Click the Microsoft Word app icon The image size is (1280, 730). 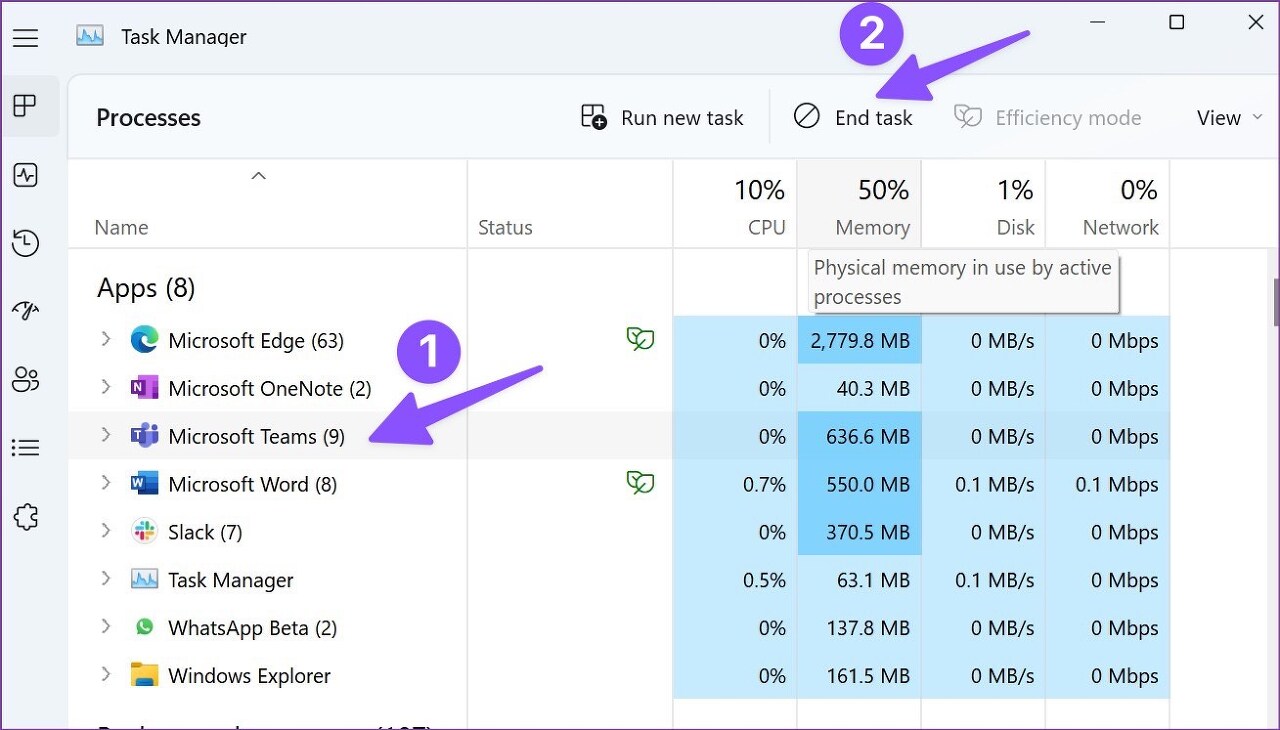coord(144,484)
